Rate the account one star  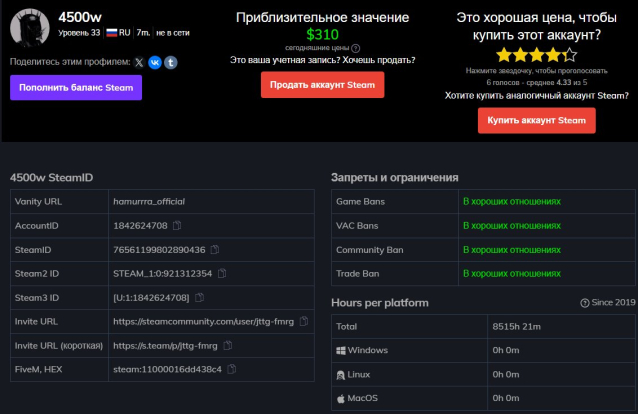pyautogui.click(x=504, y=55)
